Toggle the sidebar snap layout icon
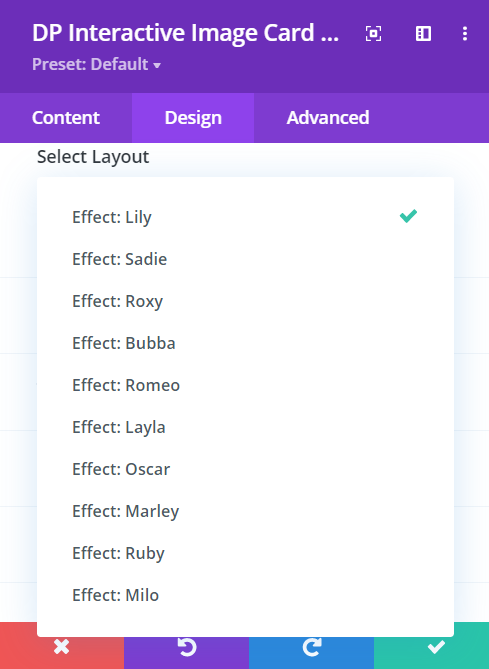The height and width of the screenshot is (669, 489). tap(423, 34)
